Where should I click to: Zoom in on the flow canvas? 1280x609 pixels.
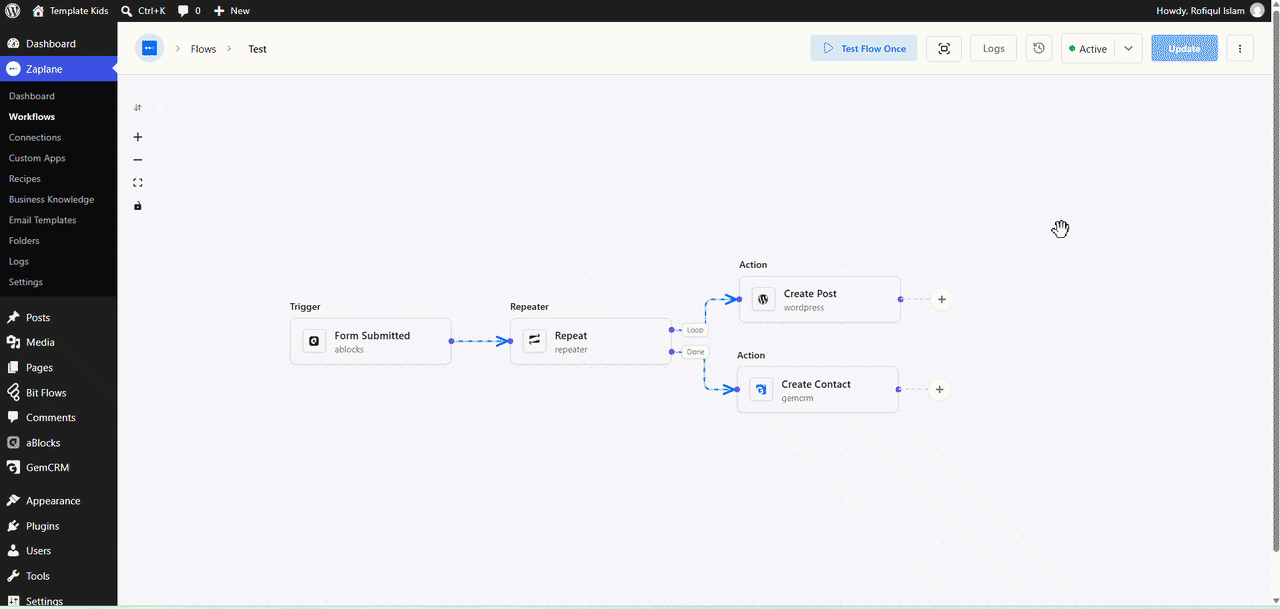pyautogui.click(x=138, y=137)
